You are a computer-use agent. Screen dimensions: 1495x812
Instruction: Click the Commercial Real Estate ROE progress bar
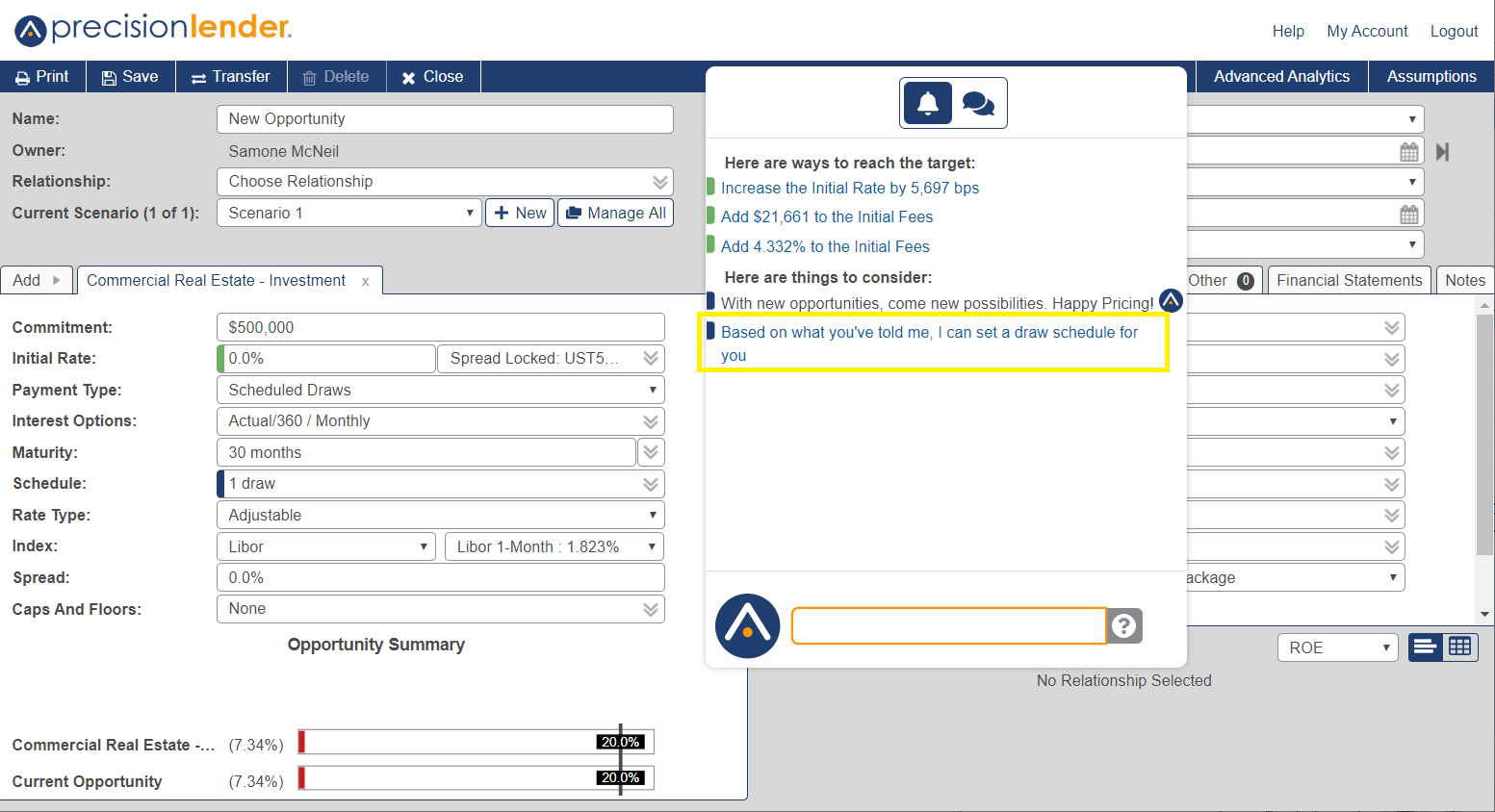pyautogui.click(x=477, y=742)
